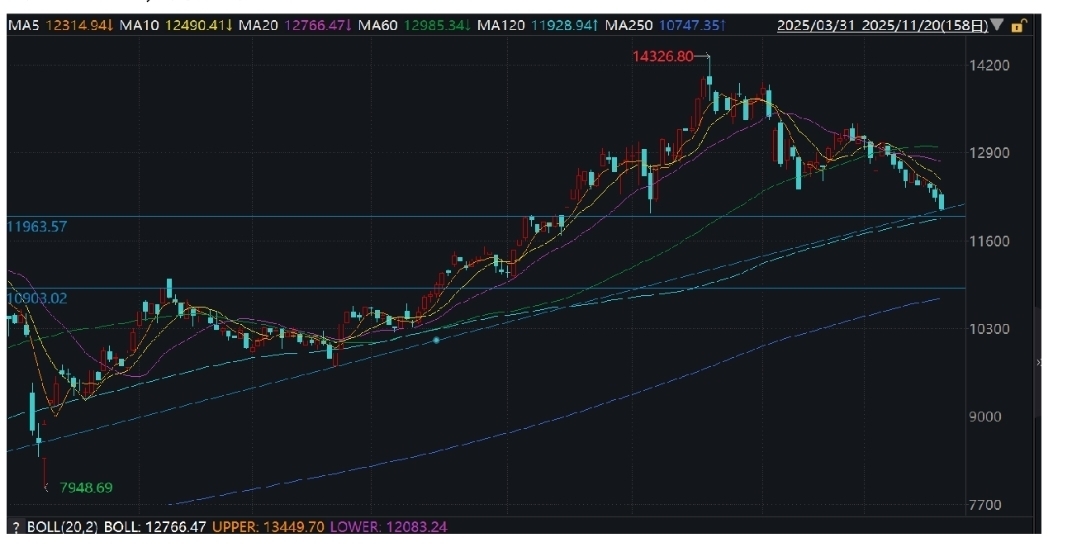Screen dimensions: 1080x548
Task: Click the 7700 price axis label
Action: (x=986, y=505)
